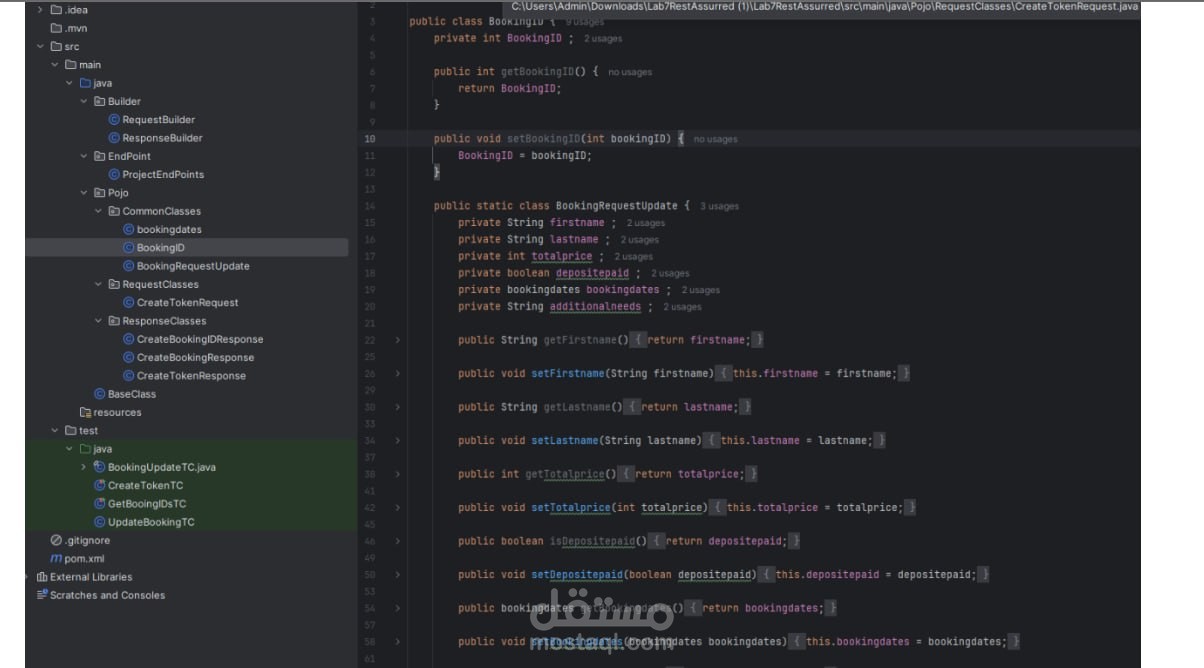This screenshot has height=668, width=1204.
Task: Click the setFirstname method name in editor
Action: pyautogui.click(x=567, y=373)
